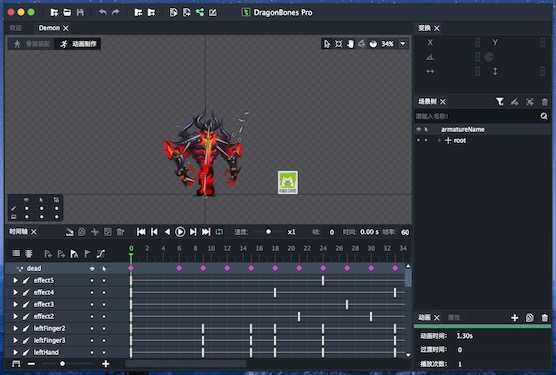556x375 pixels.
Task: Step to the next keyframe
Action: pos(193,232)
